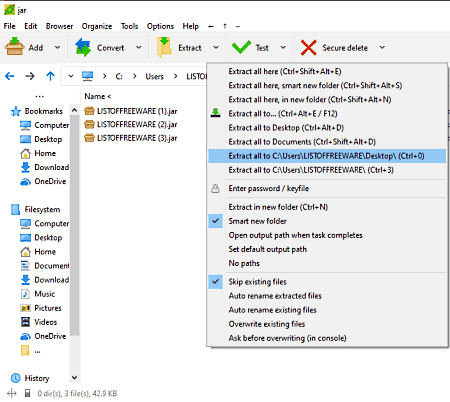Toggle Extract in new folder (Ctrl+N)
450x402 pixels.
tap(327, 207)
